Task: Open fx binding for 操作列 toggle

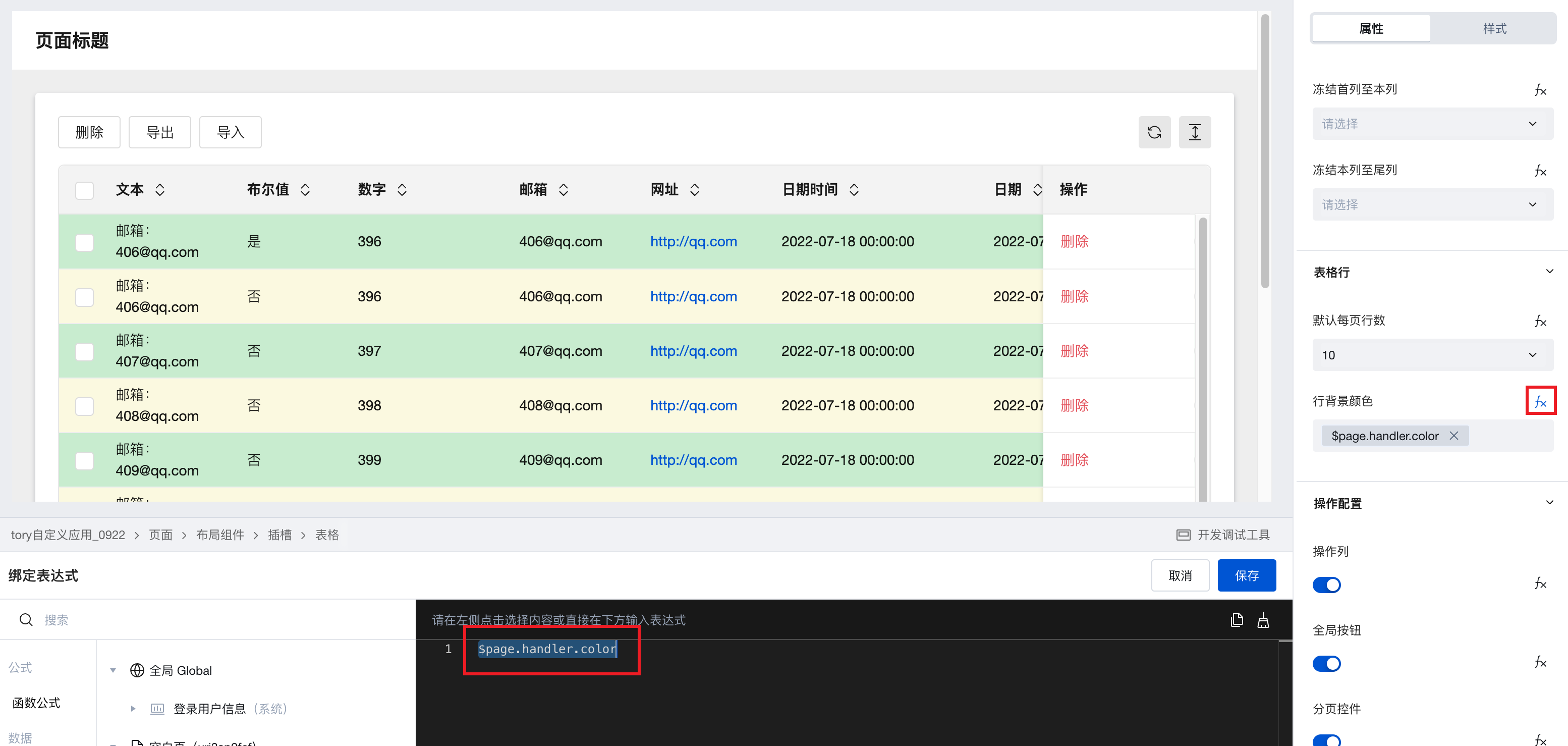Action: (x=1540, y=583)
